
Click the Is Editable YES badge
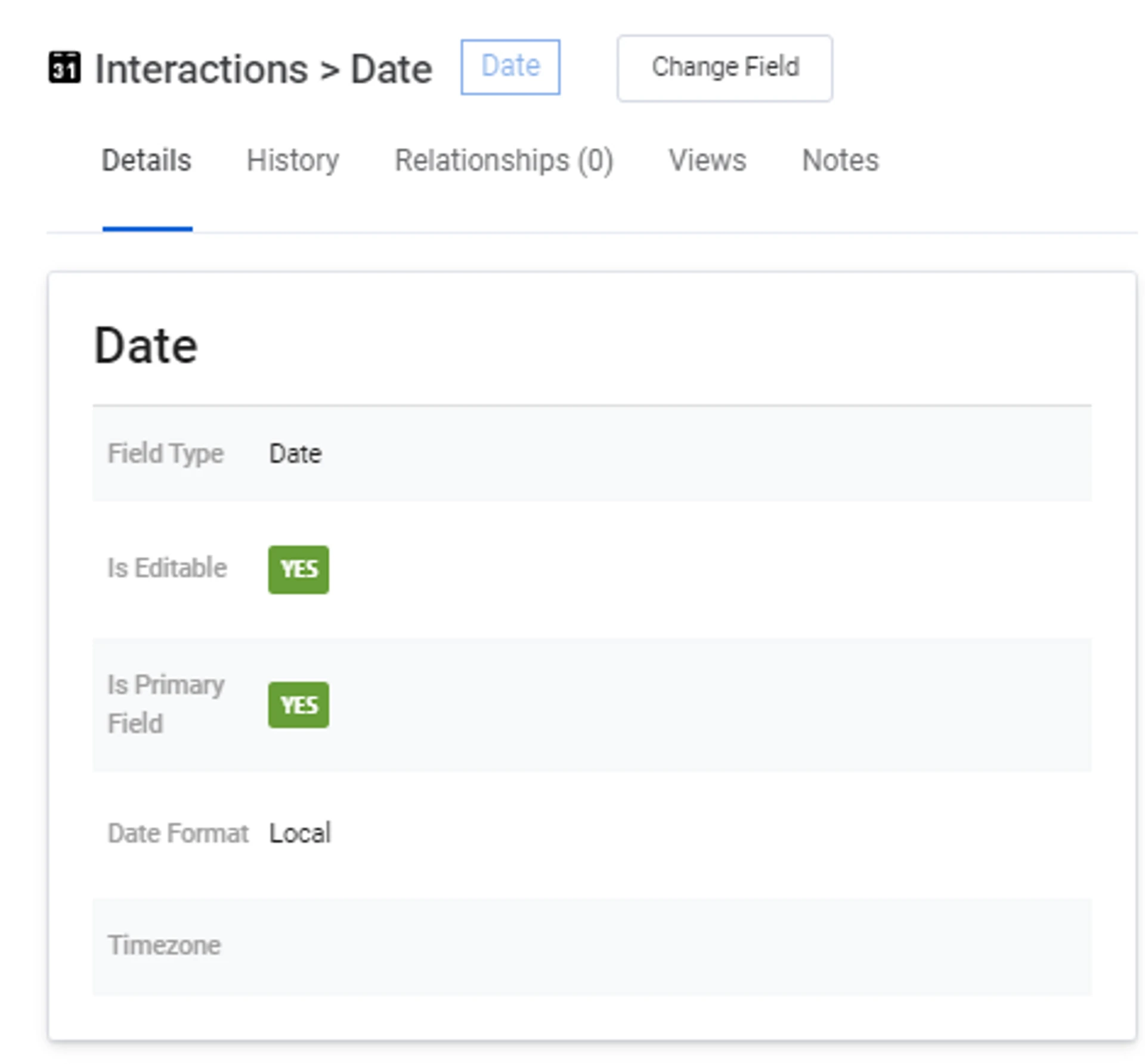pos(298,569)
